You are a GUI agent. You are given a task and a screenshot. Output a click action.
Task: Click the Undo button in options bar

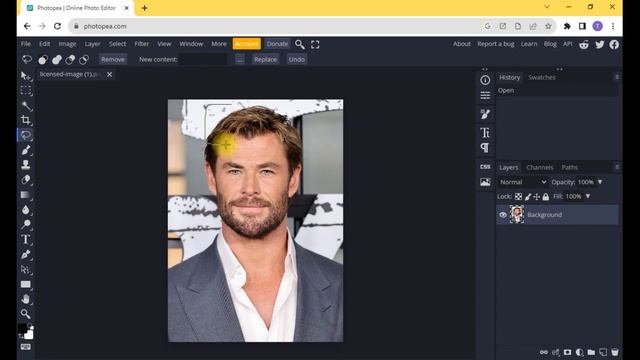pos(297,60)
